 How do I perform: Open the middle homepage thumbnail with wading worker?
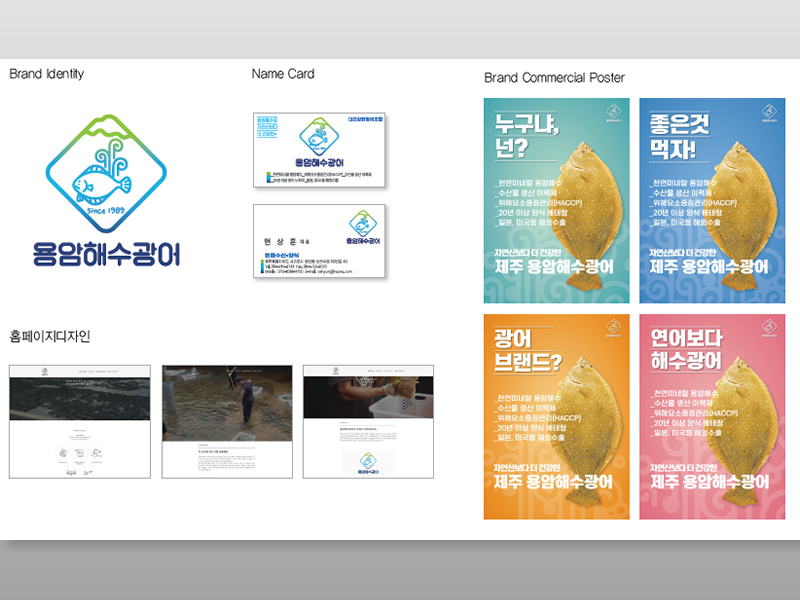(x=225, y=421)
